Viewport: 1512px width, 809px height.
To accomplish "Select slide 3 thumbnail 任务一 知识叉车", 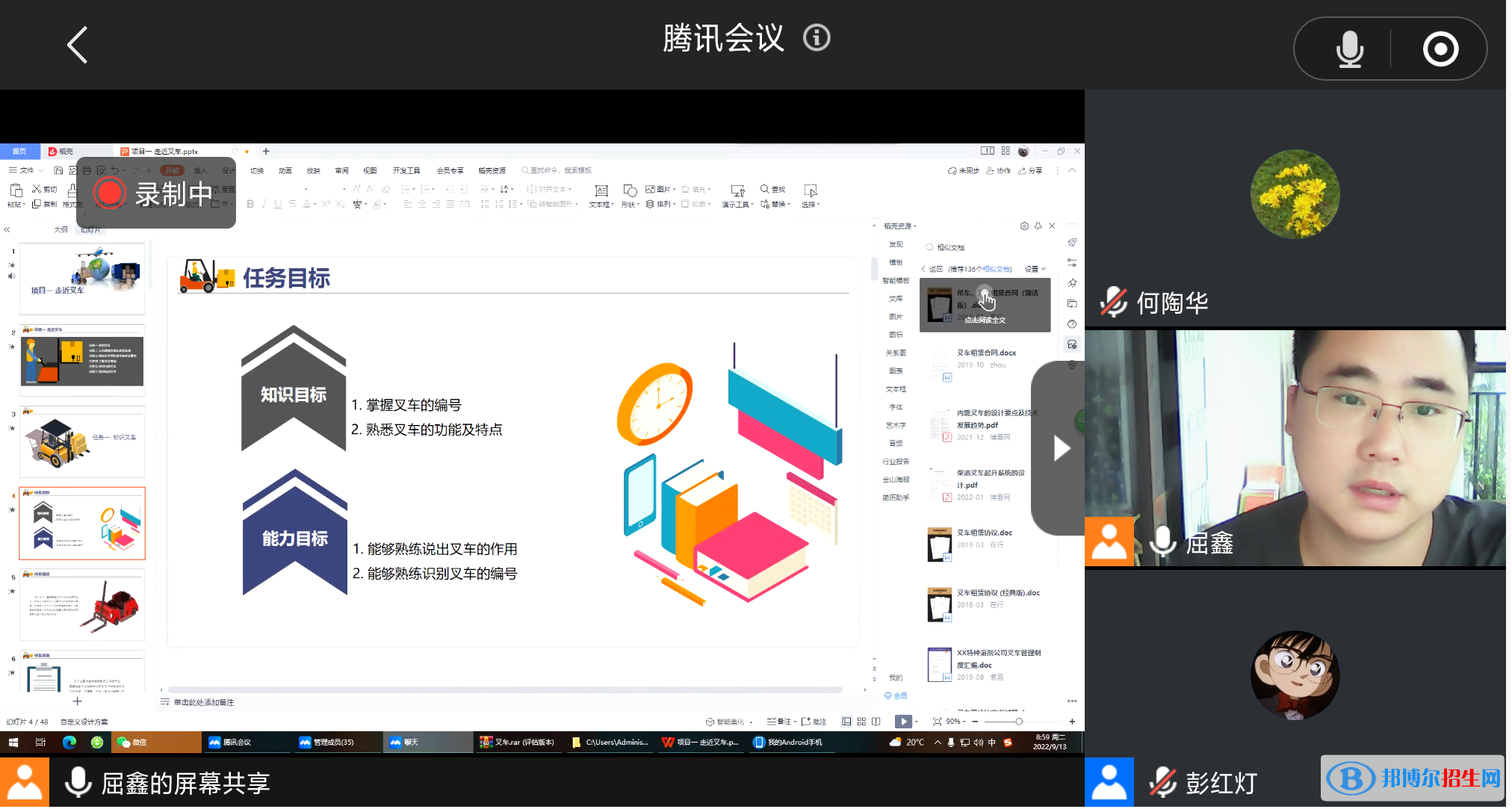I will (82, 442).
